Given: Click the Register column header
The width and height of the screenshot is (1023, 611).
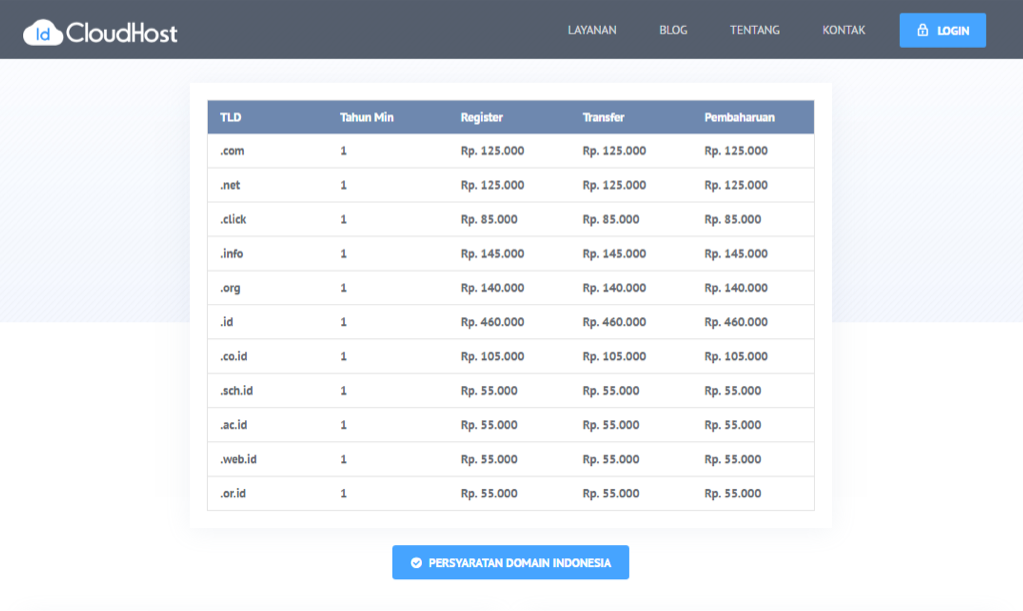Looking at the screenshot, I should click(x=481, y=117).
